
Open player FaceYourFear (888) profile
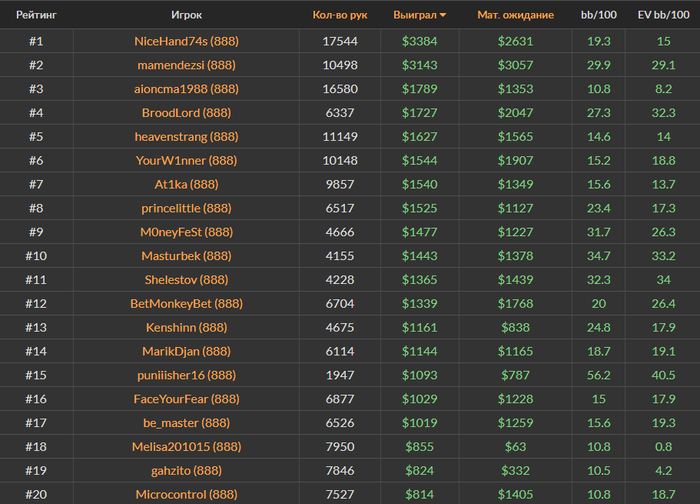187,399
